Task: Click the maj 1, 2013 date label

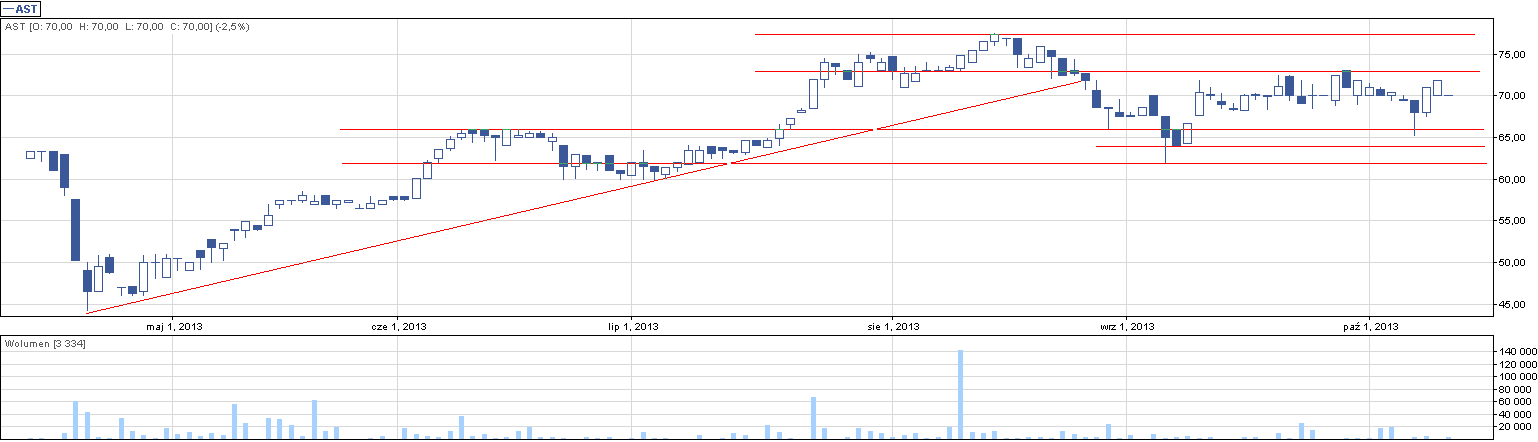Action: (174, 326)
